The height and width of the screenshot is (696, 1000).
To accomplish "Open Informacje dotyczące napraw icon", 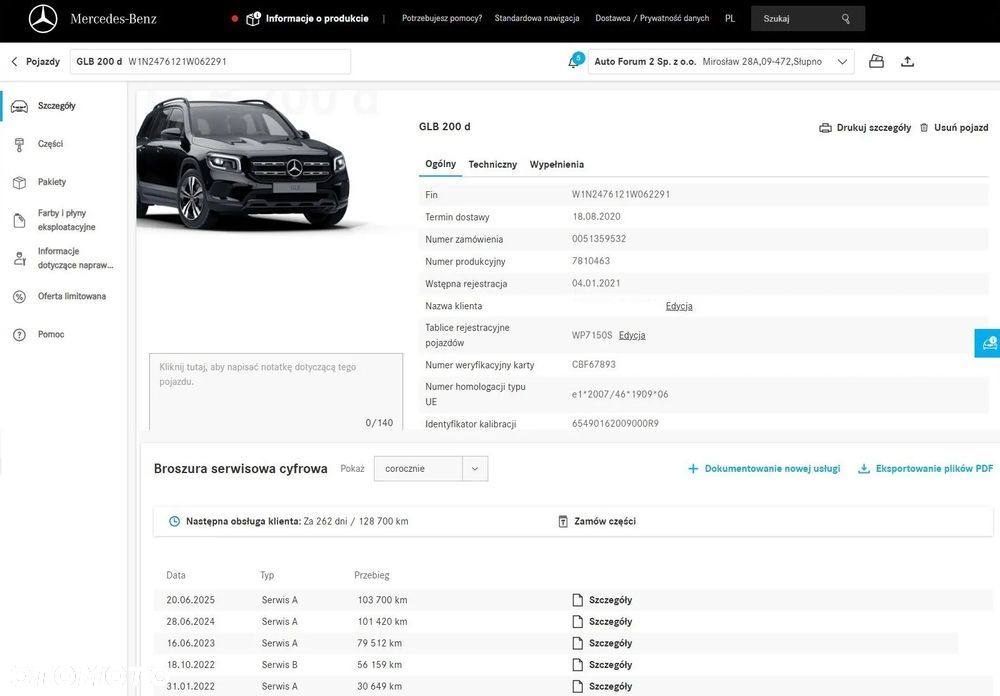I will [20, 258].
